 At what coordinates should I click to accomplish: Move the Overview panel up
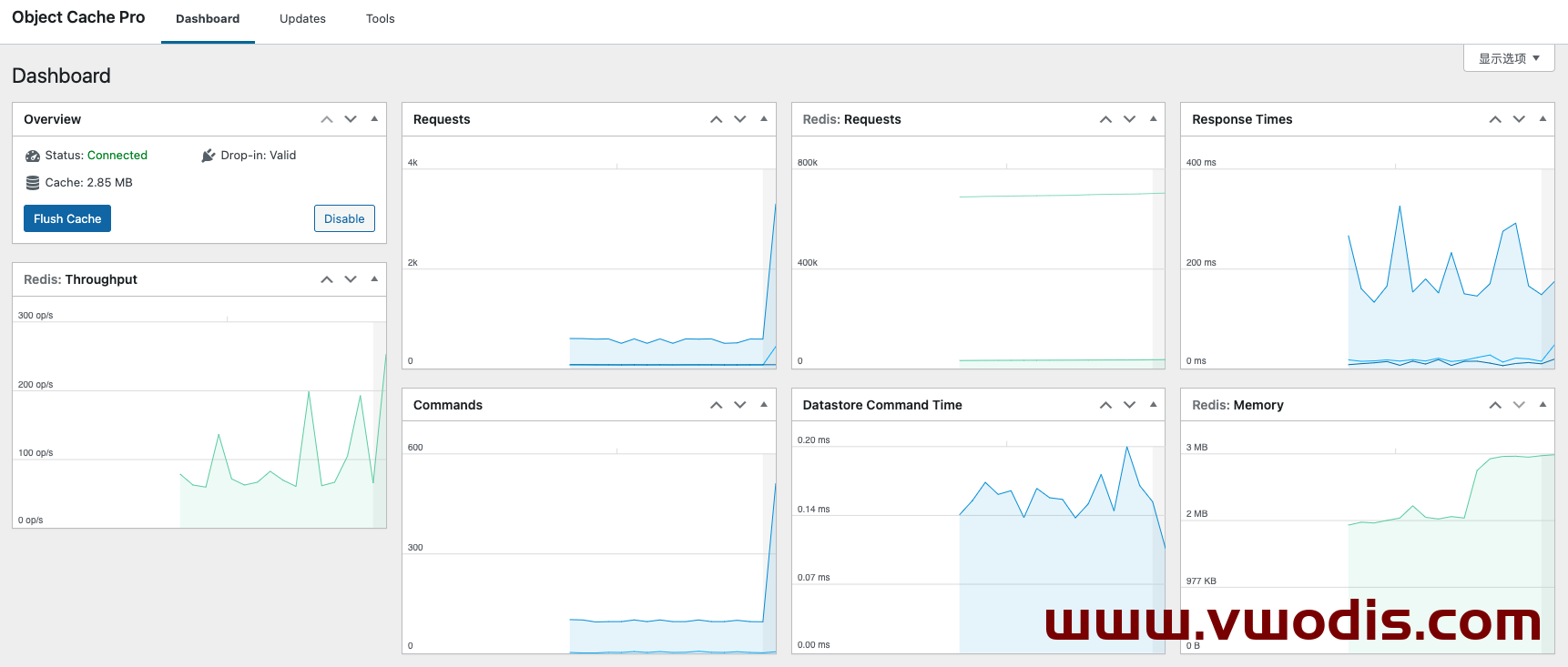[x=327, y=119]
